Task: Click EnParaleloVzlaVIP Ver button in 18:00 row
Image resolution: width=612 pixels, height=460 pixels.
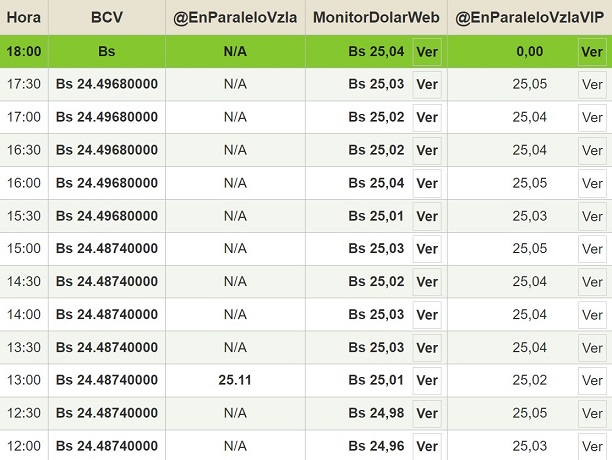Action: coord(592,52)
